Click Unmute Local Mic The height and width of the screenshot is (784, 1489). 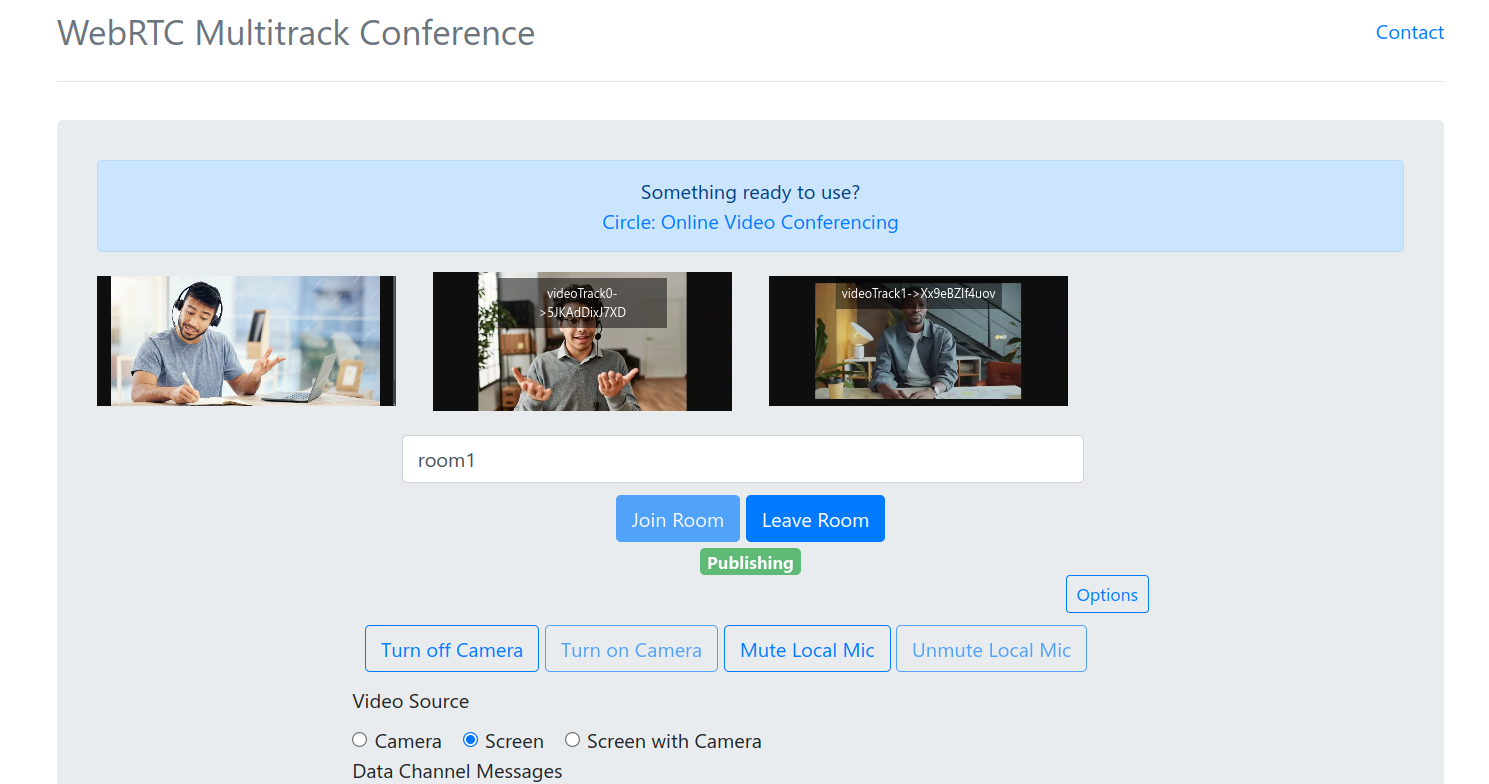click(991, 649)
